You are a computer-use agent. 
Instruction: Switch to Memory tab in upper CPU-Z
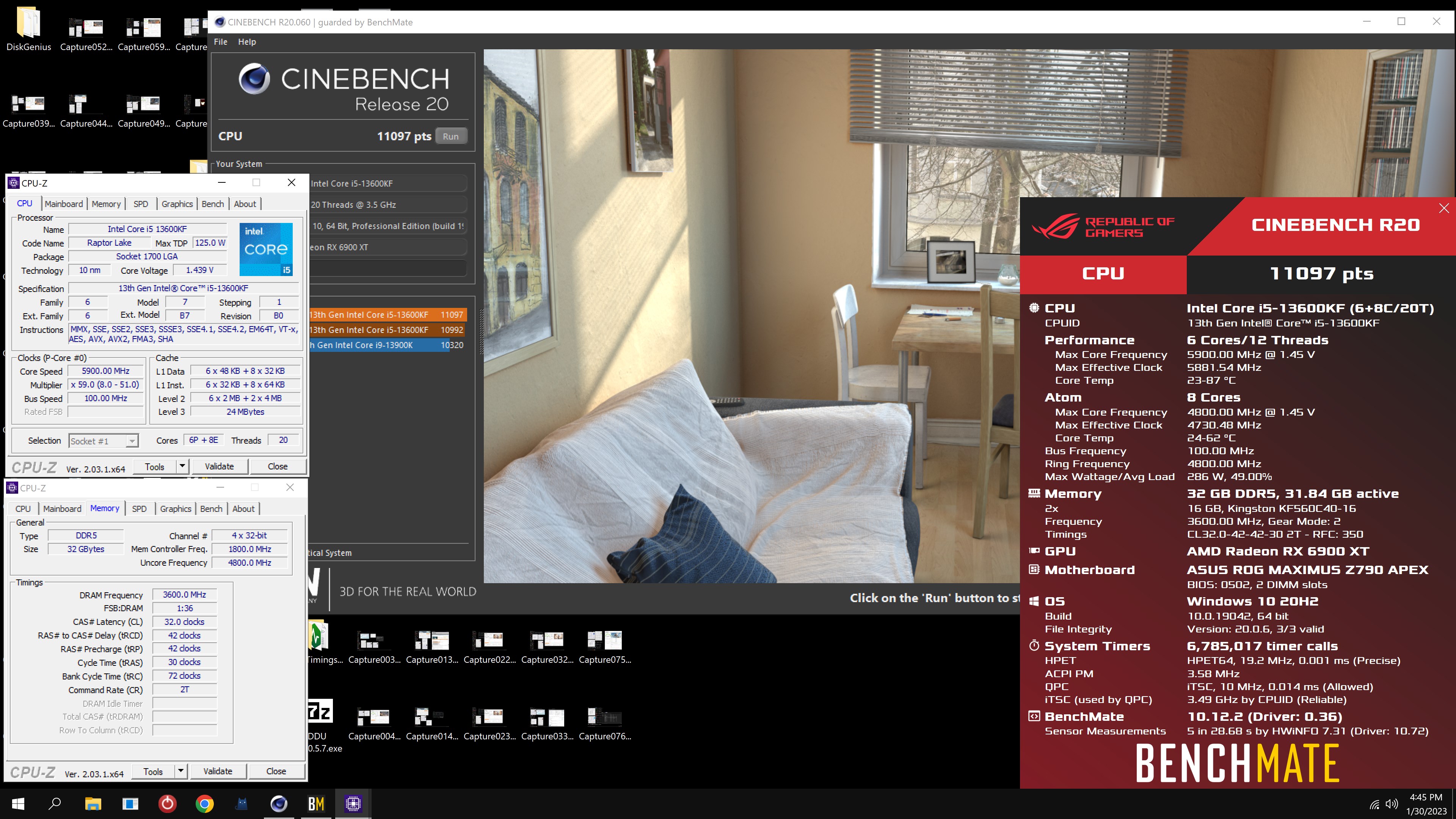click(x=106, y=204)
